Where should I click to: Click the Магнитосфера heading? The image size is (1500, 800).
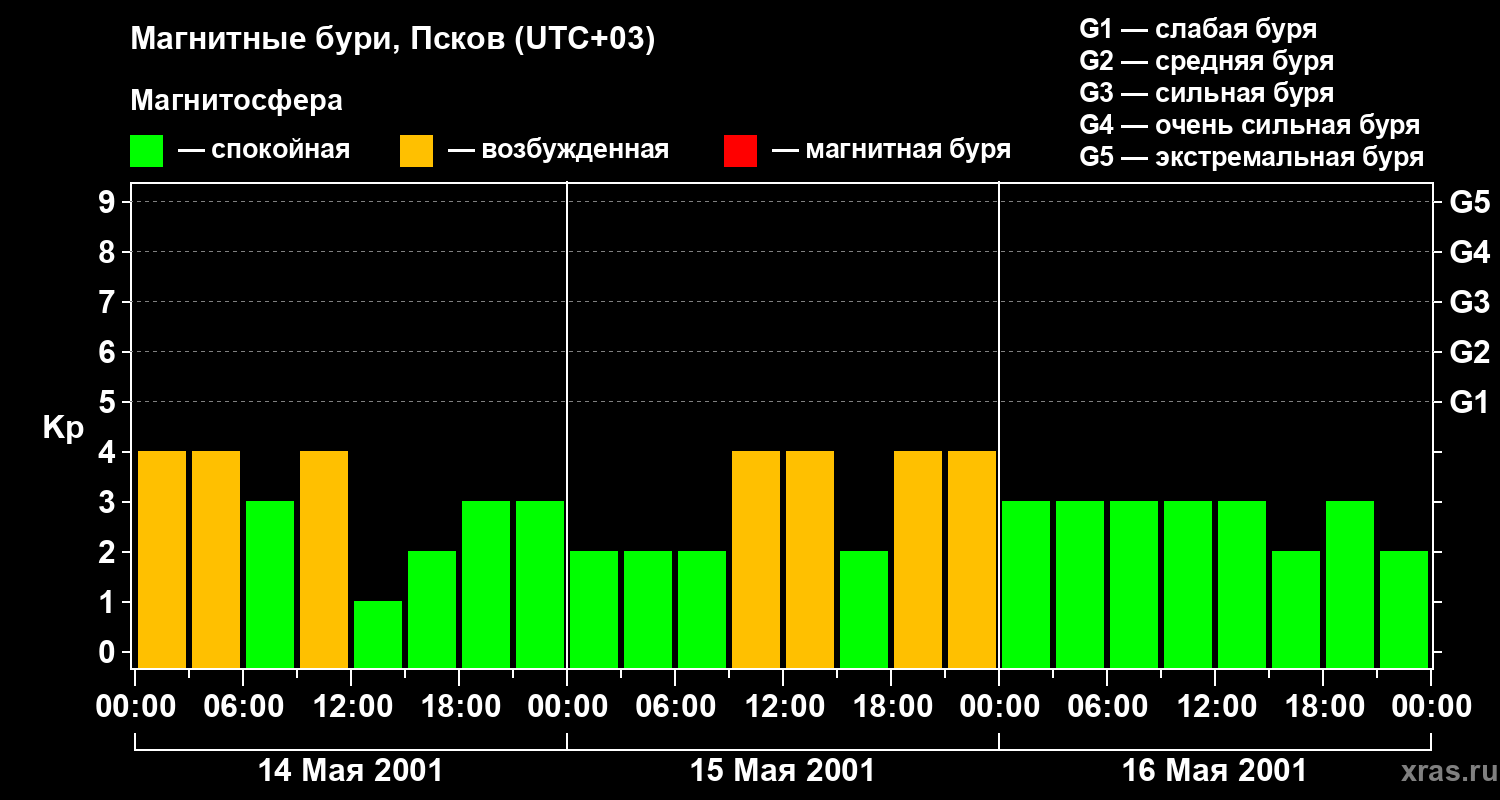(236, 101)
